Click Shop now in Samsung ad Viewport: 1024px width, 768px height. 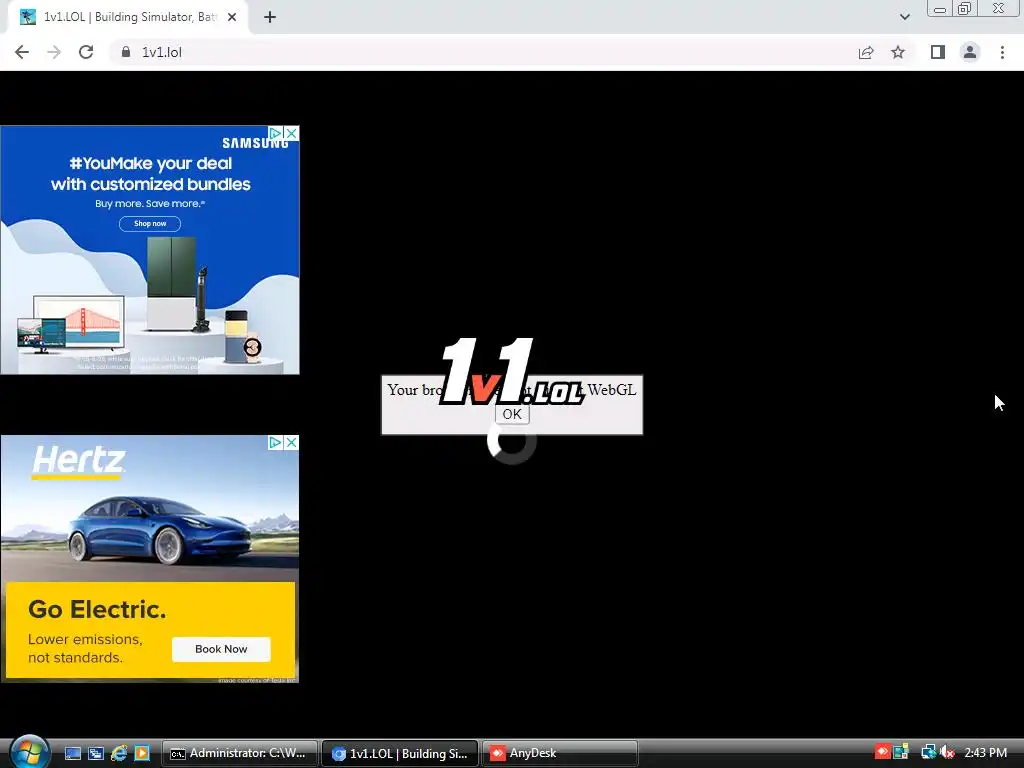coord(150,223)
